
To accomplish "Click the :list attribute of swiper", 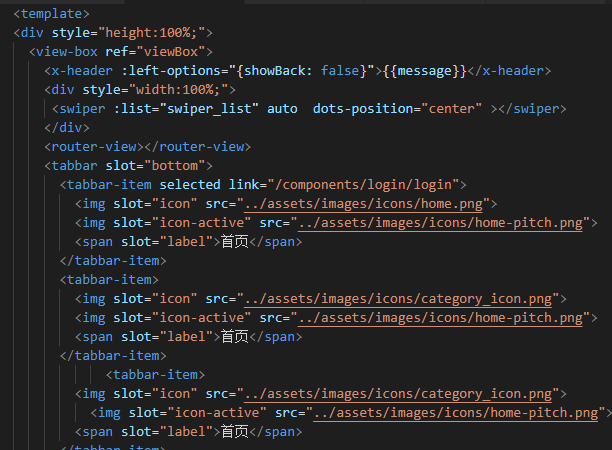I will [132, 109].
